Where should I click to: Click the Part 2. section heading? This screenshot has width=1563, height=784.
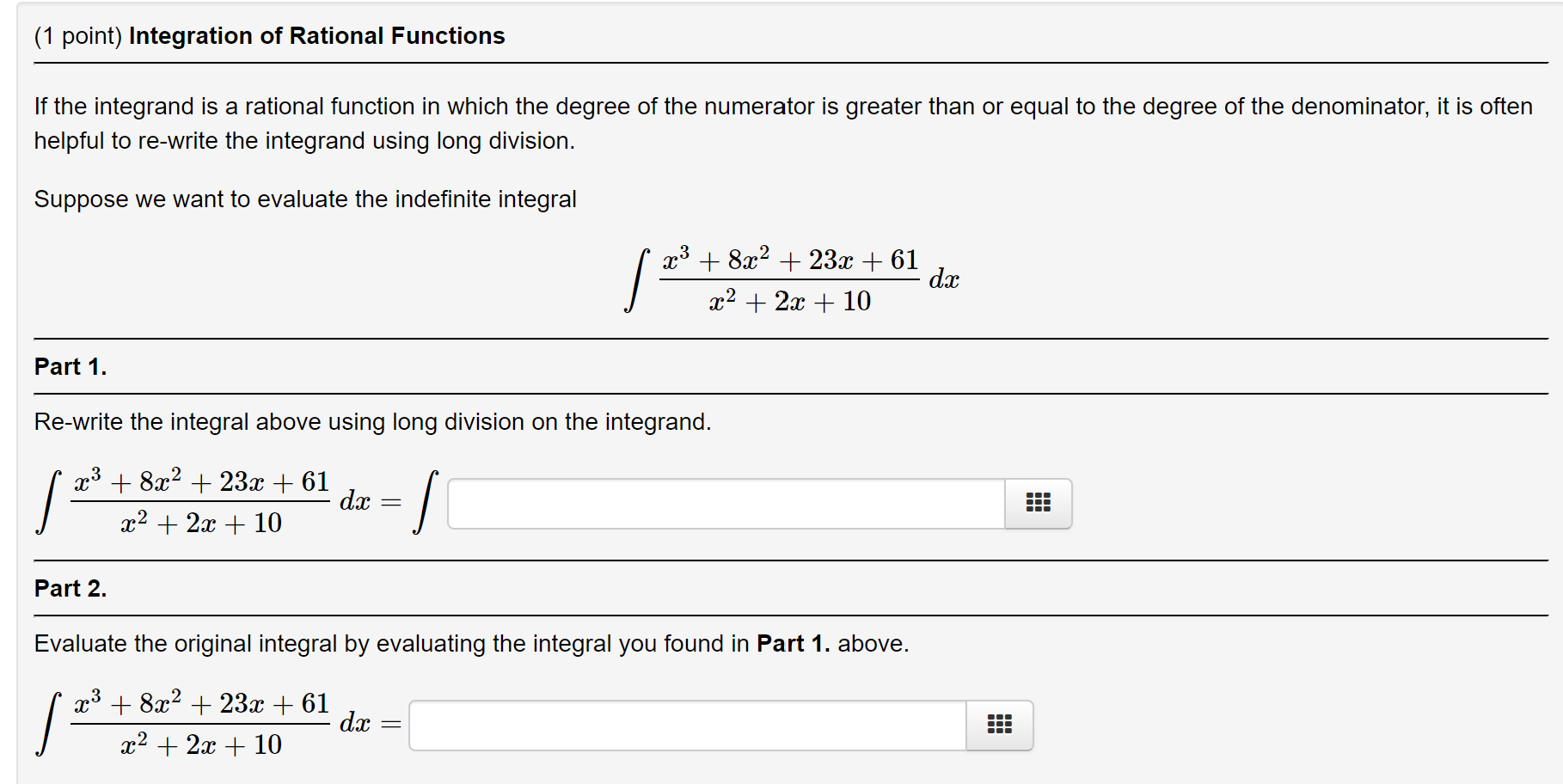pyautogui.click(x=70, y=588)
